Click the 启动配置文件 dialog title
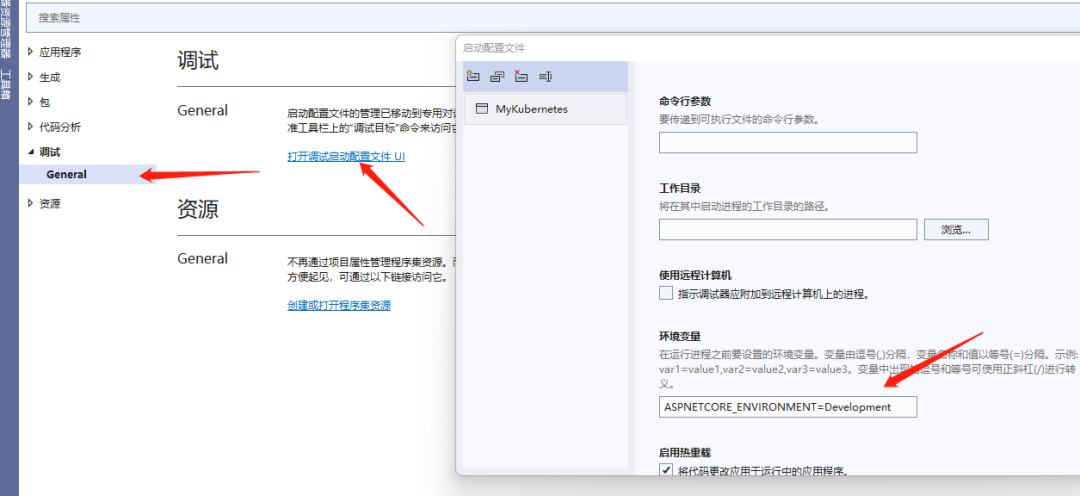 coord(494,48)
